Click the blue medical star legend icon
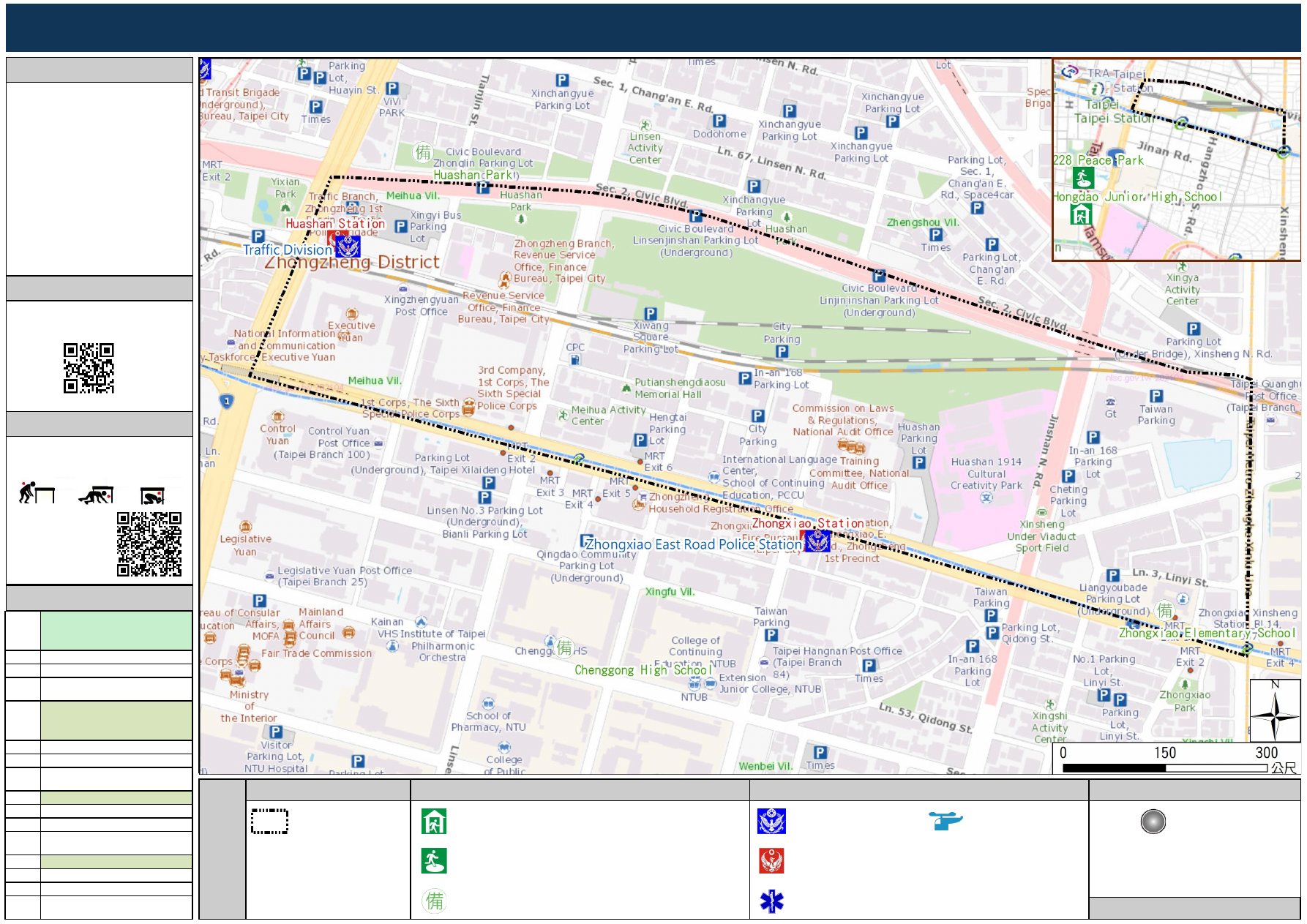Screen dimensions: 1307x924 click(x=771, y=901)
